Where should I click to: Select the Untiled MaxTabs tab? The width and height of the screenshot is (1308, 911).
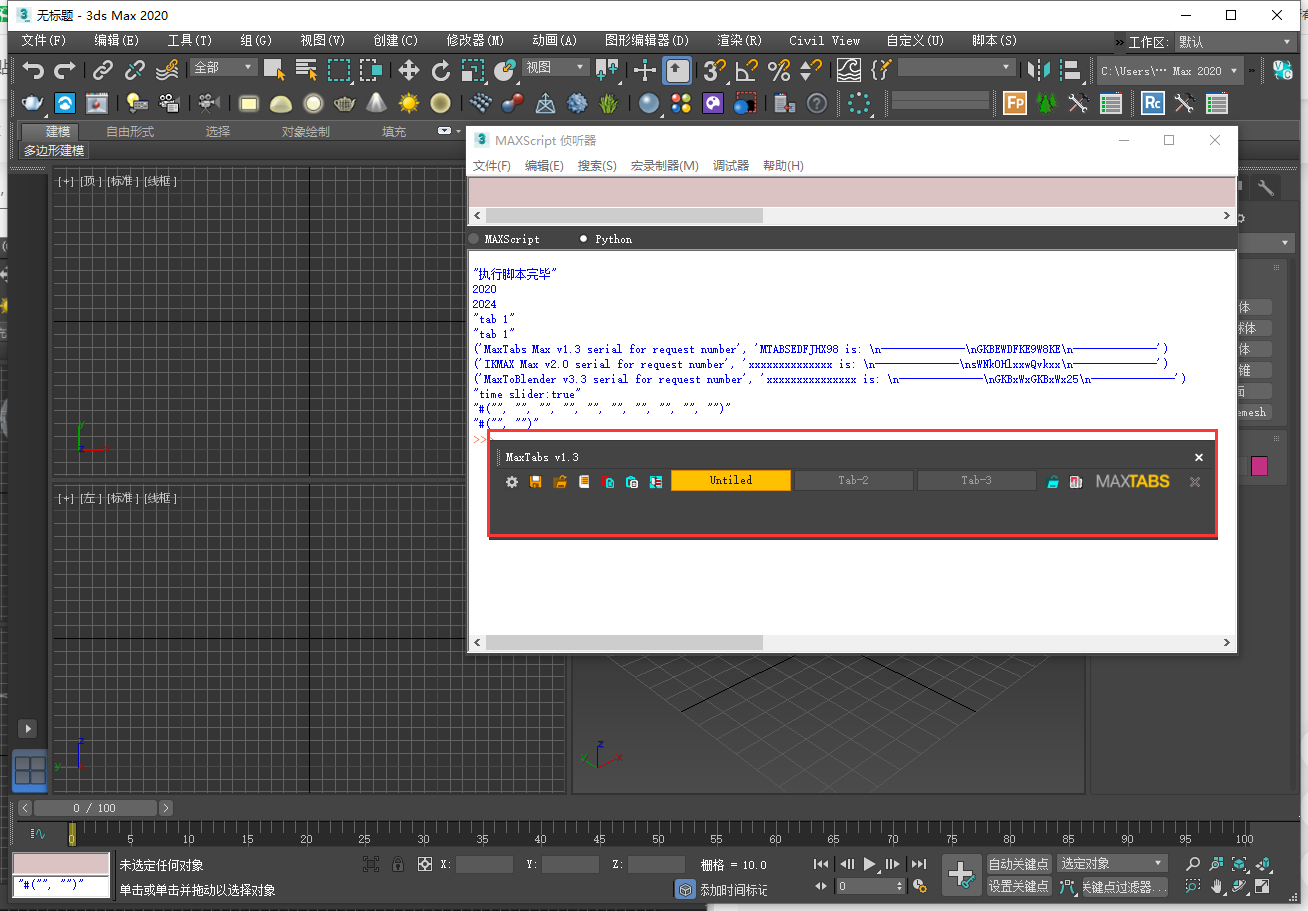click(x=731, y=481)
